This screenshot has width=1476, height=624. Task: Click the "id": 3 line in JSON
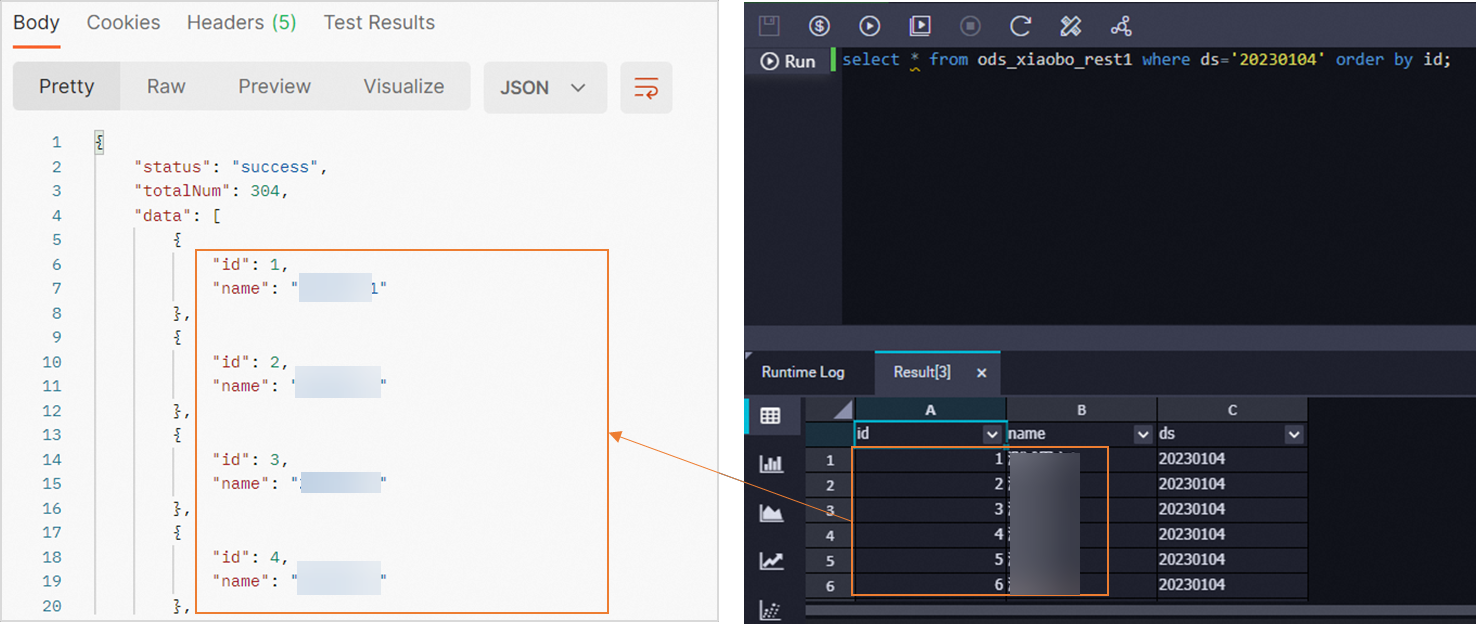(250, 460)
